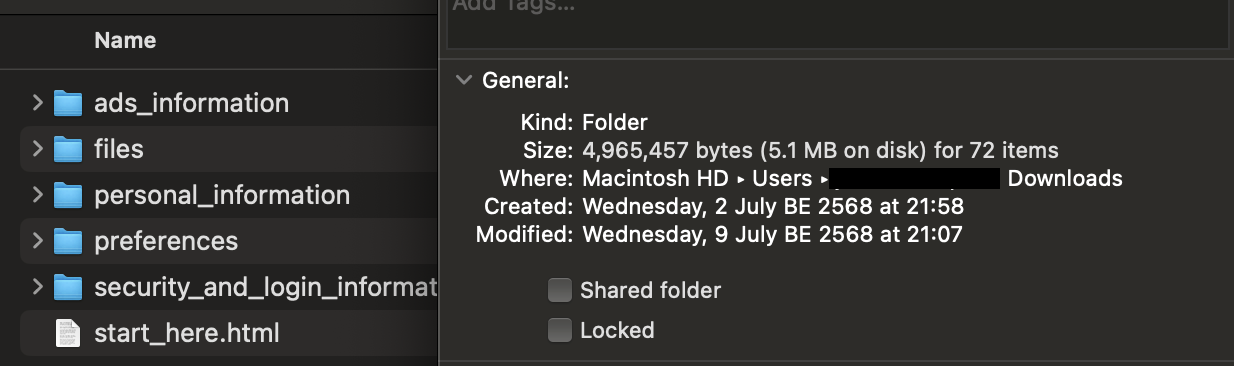This screenshot has height=366, width=1234.
Task: Sort by the Name column header
Action: coord(125,41)
